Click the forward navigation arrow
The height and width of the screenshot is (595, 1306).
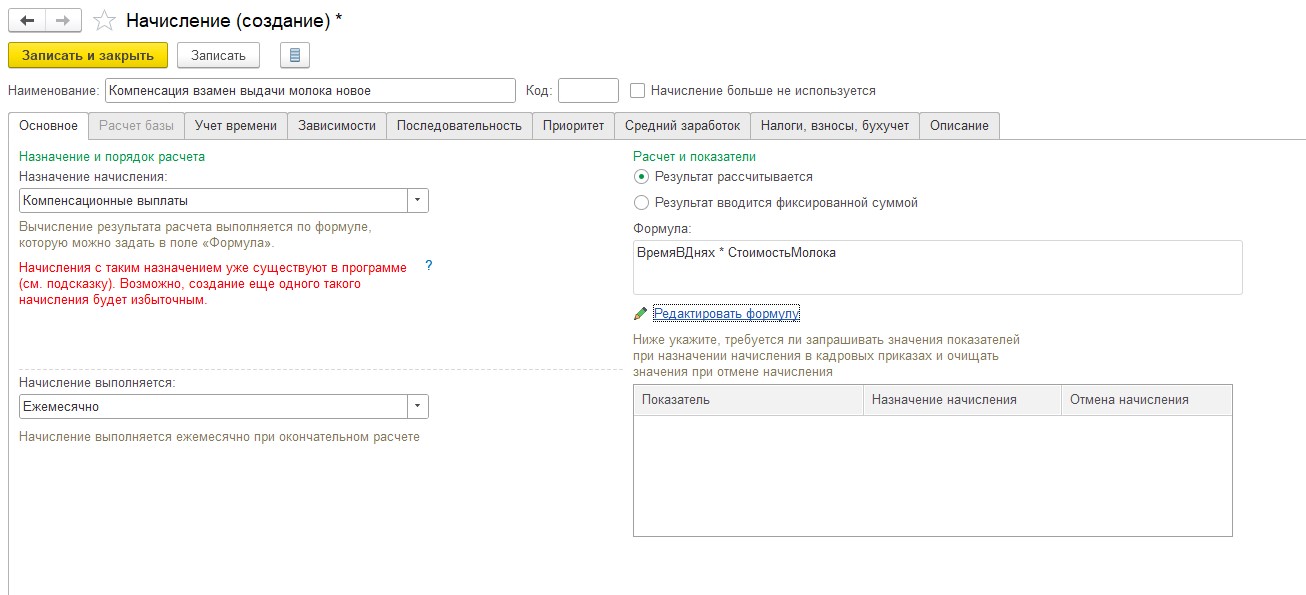pyautogui.click(x=63, y=20)
